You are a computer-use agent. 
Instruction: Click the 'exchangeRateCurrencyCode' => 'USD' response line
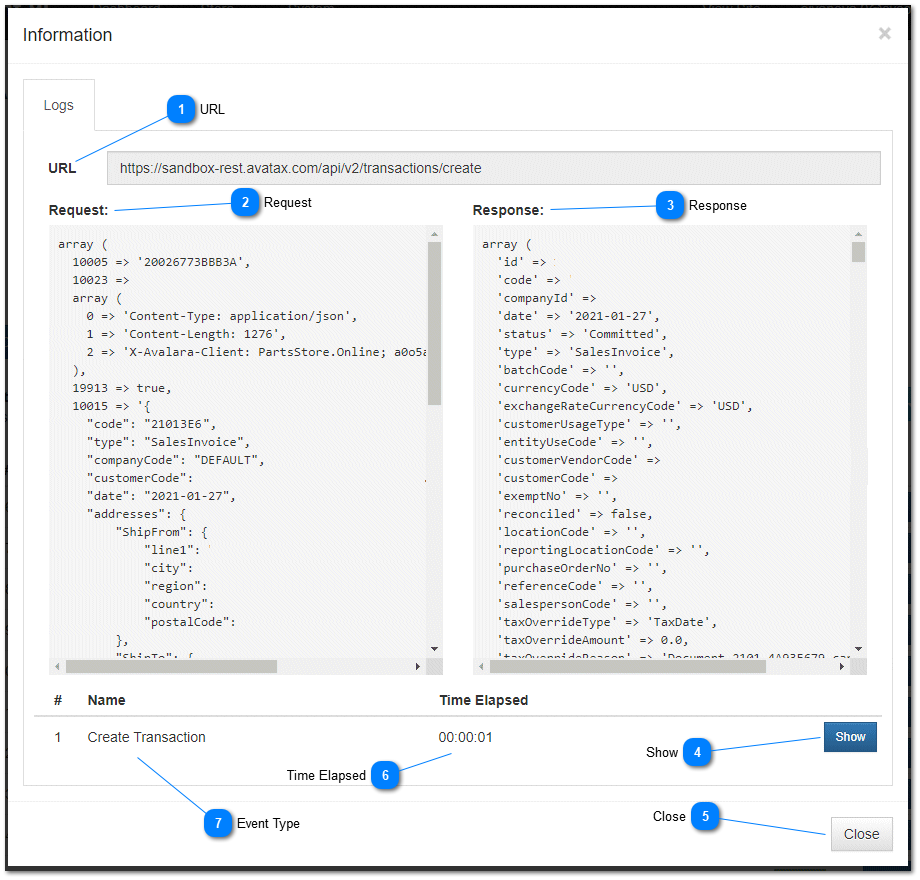pyautogui.click(x=625, y=405)
